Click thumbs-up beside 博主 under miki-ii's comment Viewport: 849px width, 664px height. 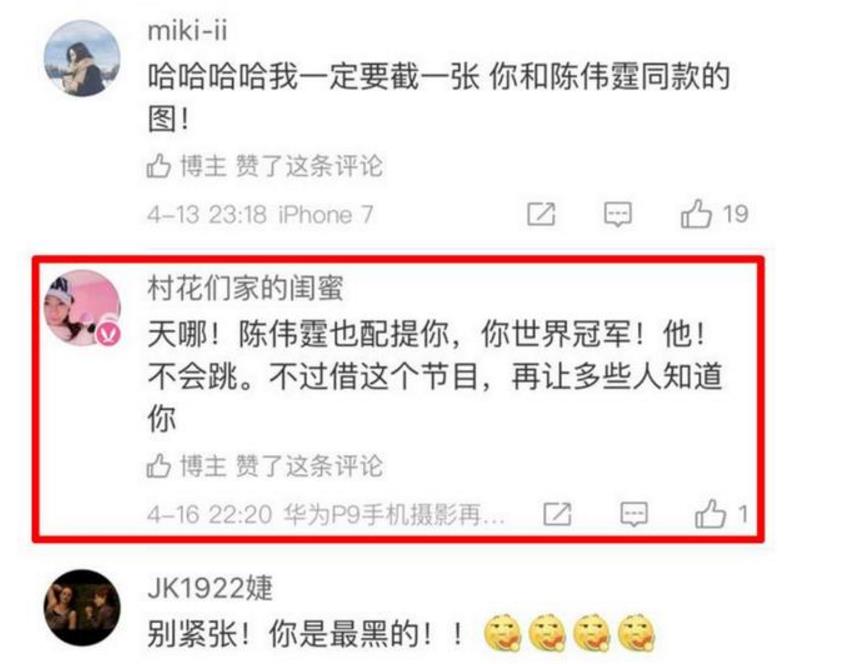click(x=159, y=166)
